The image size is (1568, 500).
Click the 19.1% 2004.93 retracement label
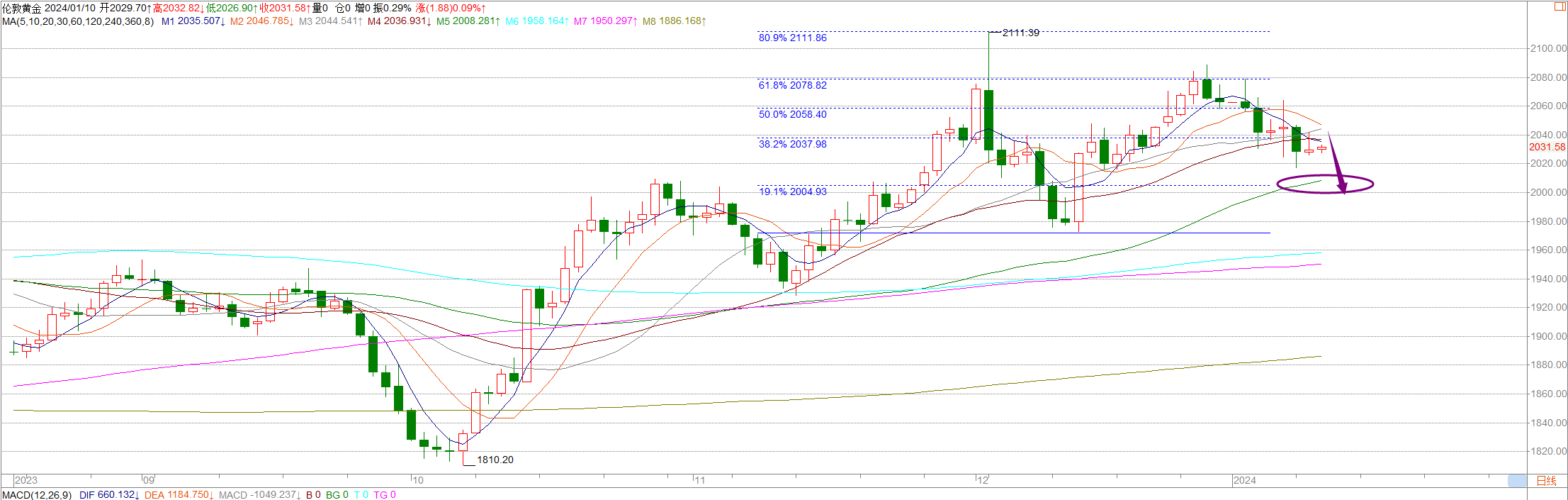pos(792,191)
